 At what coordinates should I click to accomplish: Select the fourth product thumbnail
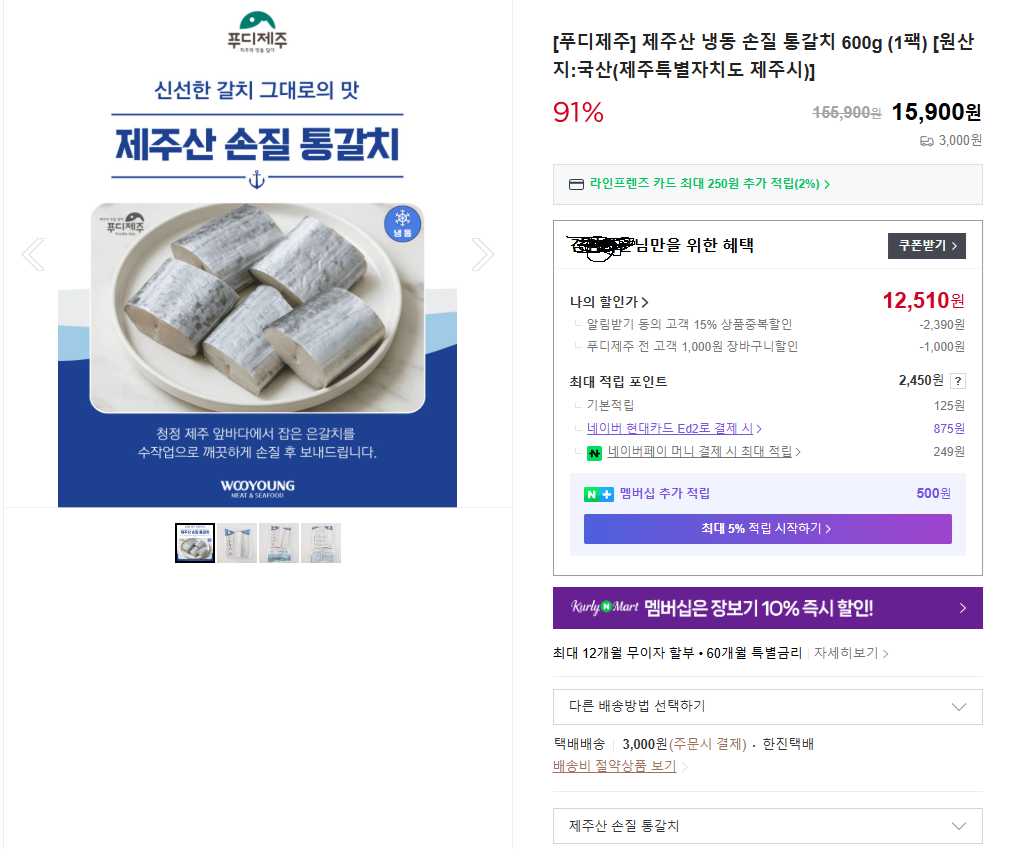click(x=321, y=543)
